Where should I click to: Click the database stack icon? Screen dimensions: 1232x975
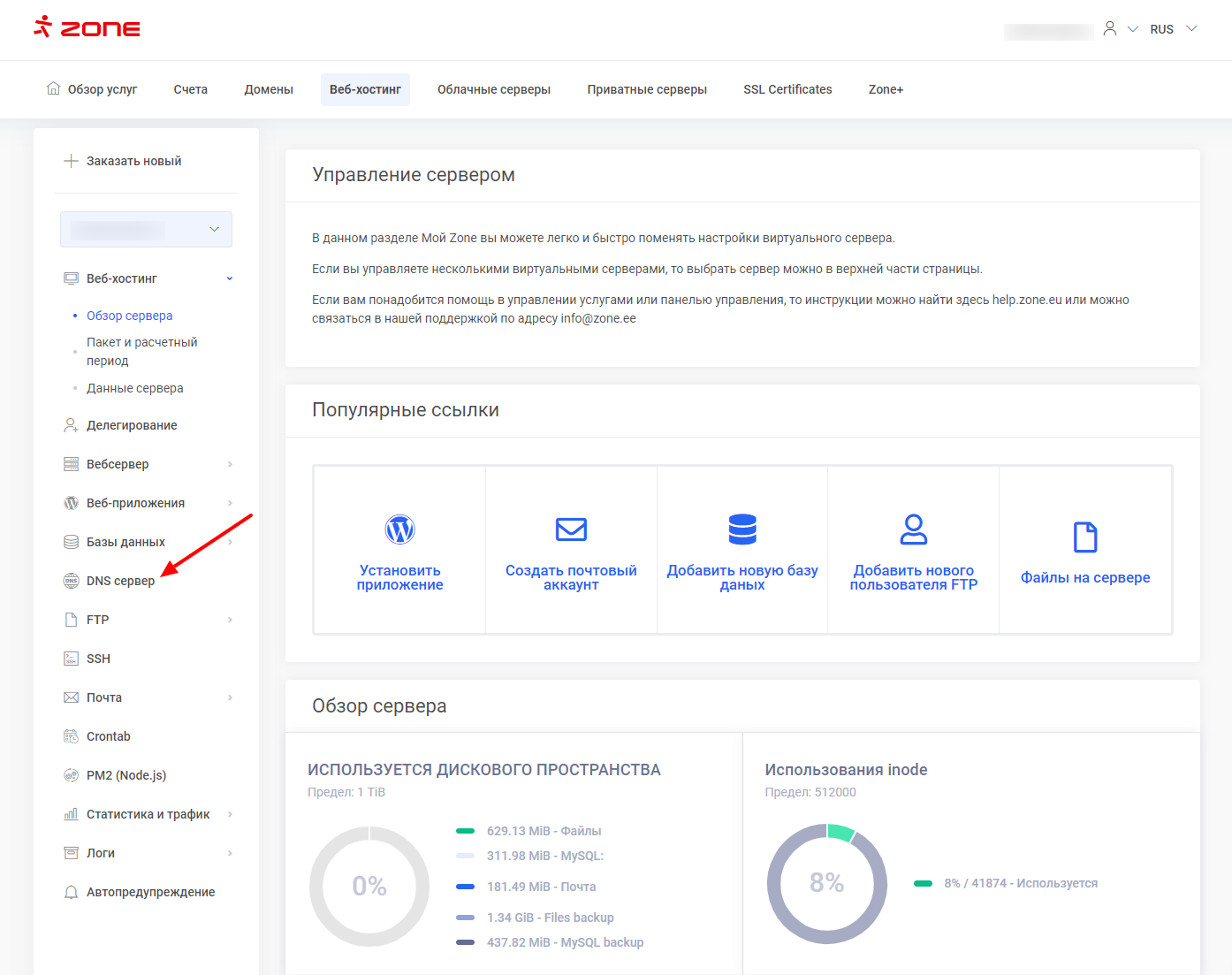pyautogui.click(x=742, y=529)
